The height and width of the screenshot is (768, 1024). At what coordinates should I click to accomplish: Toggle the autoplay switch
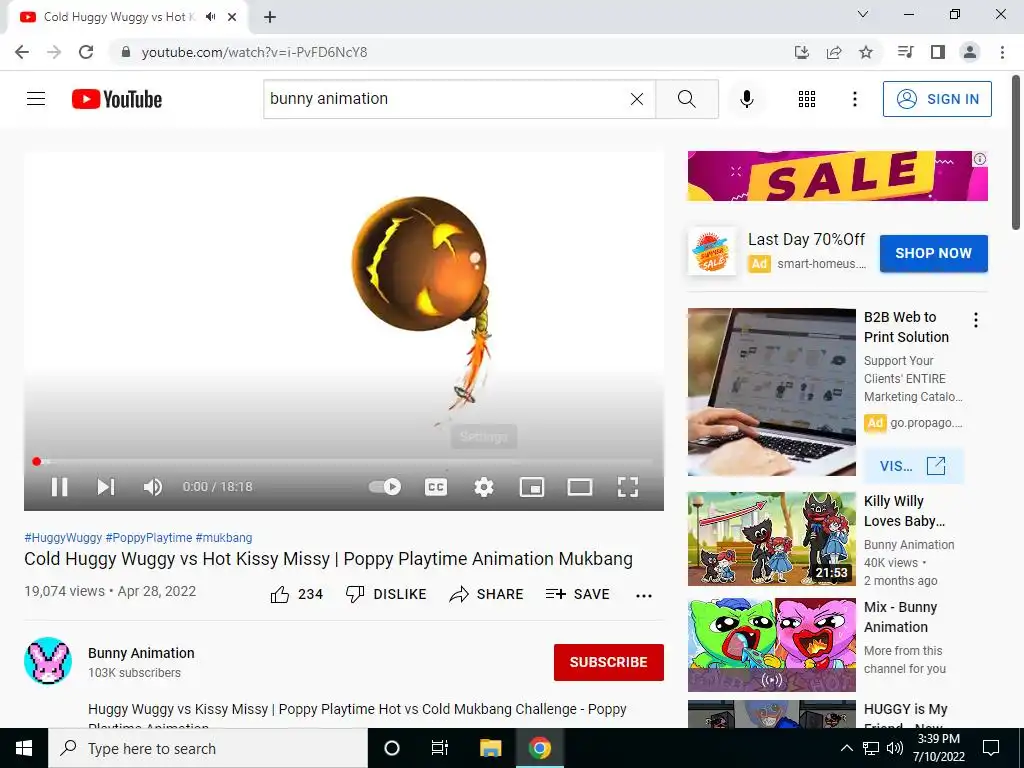pyautogui.click(x=385, y=487)
